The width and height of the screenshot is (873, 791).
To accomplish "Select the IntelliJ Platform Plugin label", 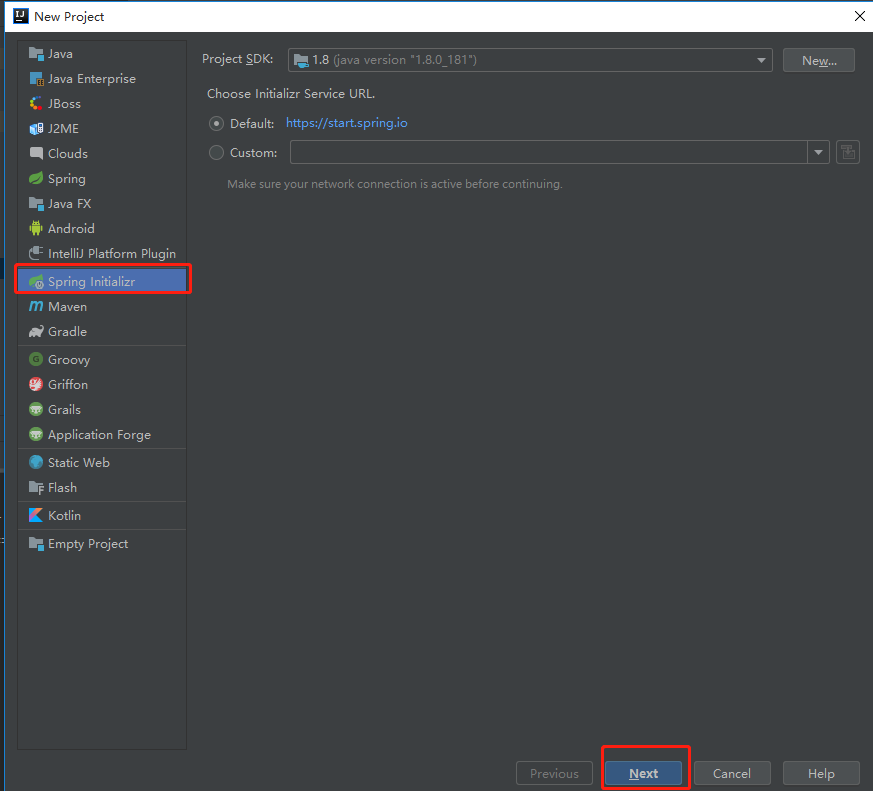I will coord(112,253).
